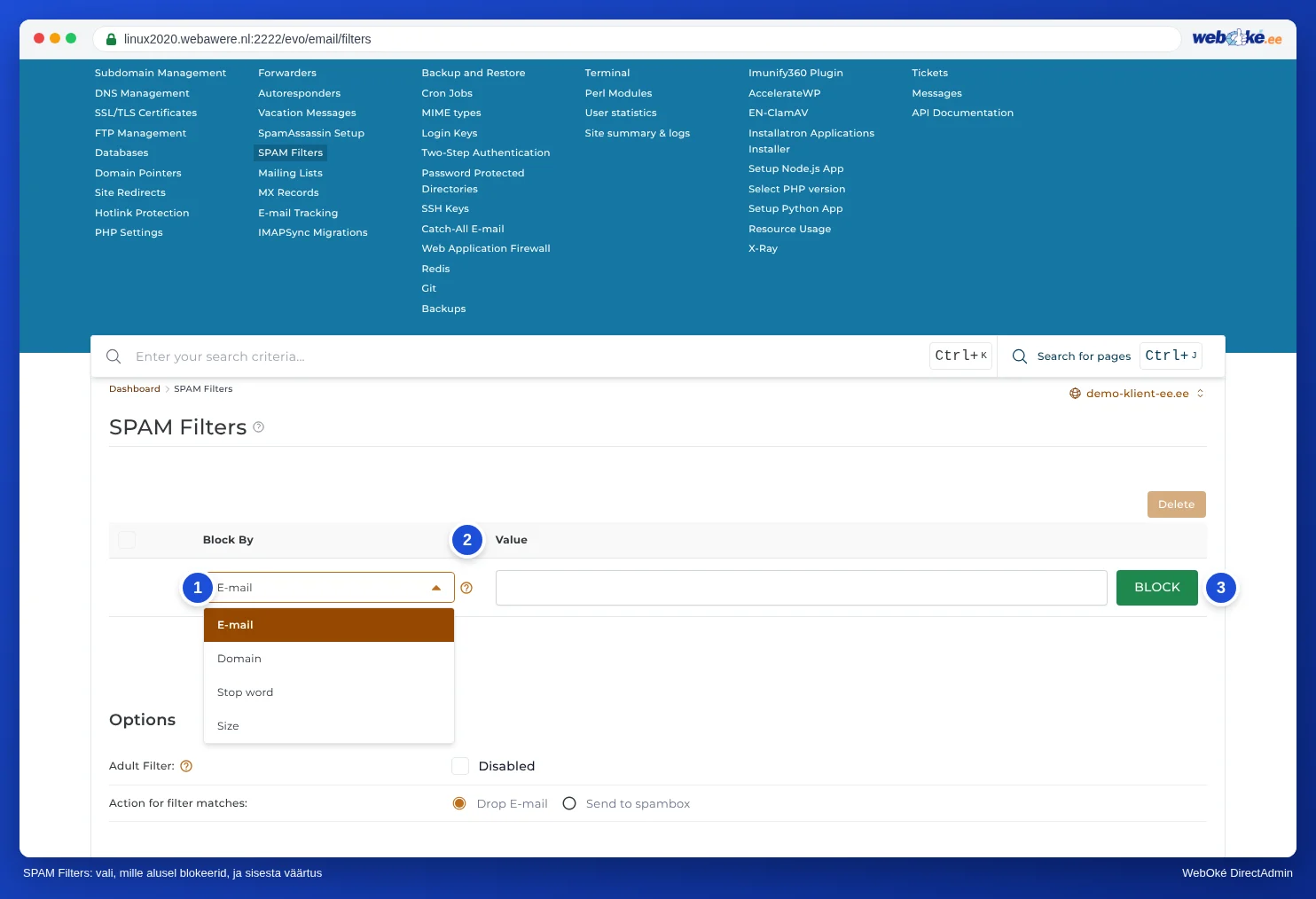The image size is (1316, 899).
Task: Open the demo-klient-ee.ee domain switcher
Action: point(1137,394)
